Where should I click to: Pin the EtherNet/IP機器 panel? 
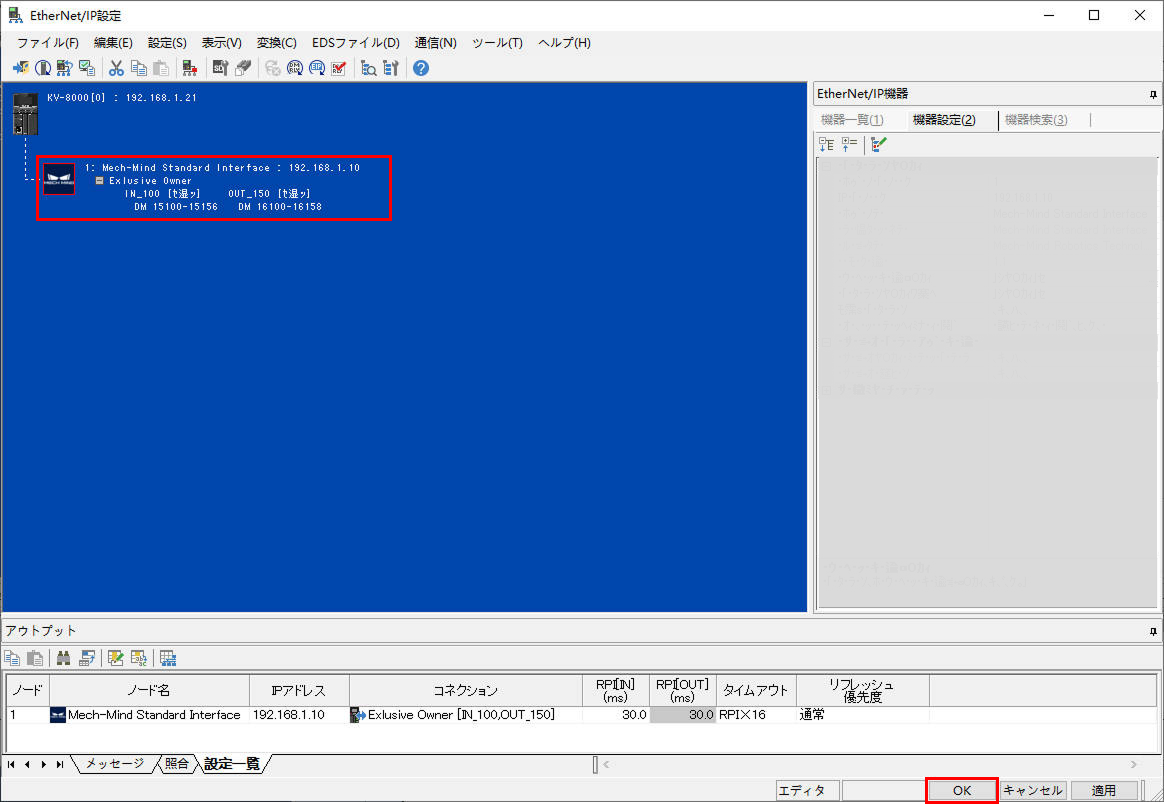coord(1153,93)
